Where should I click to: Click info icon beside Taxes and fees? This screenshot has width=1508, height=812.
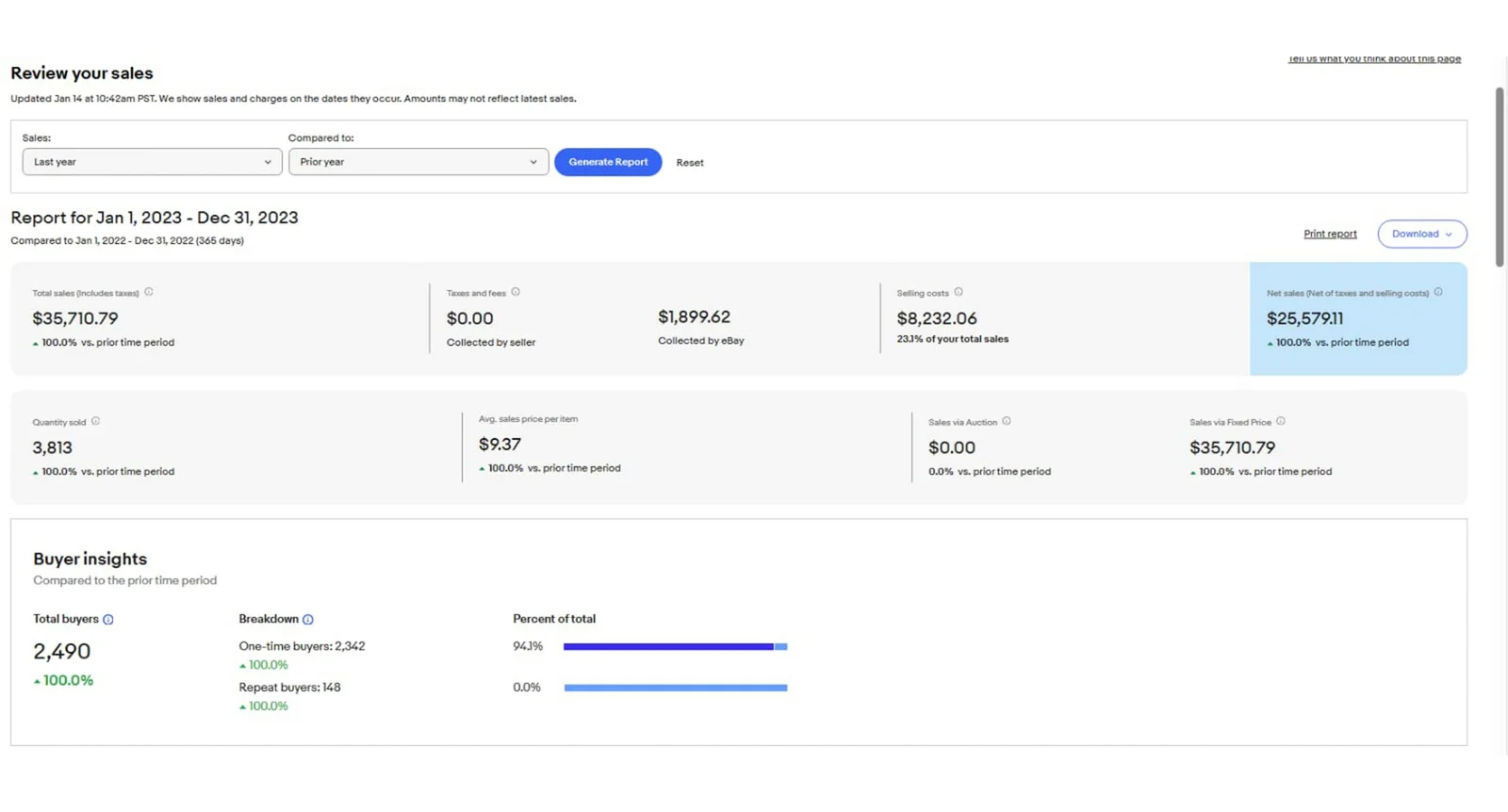[516, 292]
